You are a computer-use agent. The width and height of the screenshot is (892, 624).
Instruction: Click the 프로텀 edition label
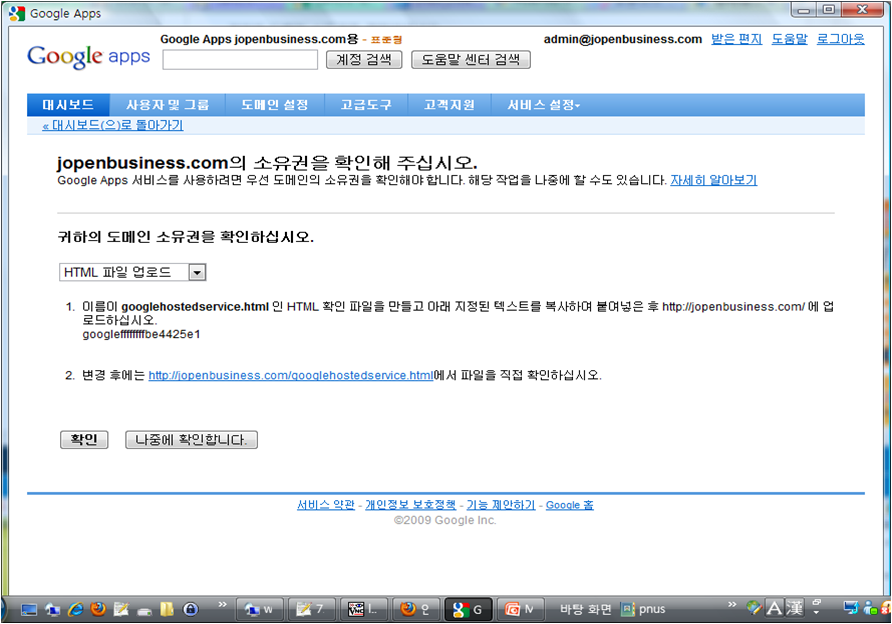386,40
